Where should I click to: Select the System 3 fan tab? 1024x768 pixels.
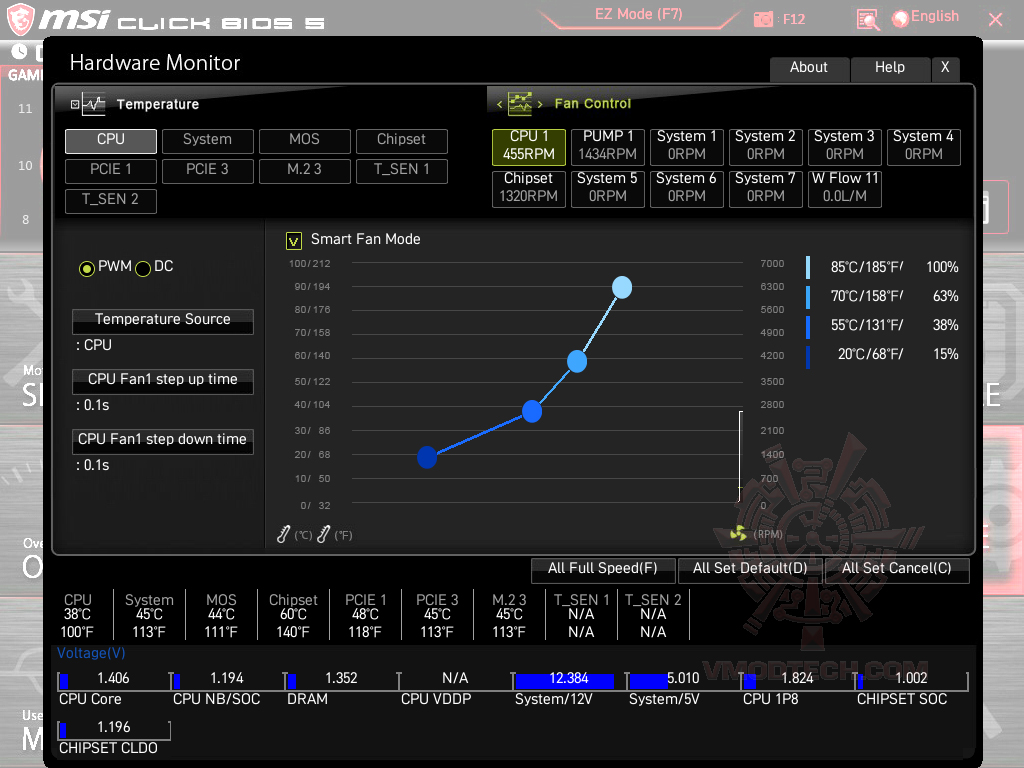[x=844, y=147]
